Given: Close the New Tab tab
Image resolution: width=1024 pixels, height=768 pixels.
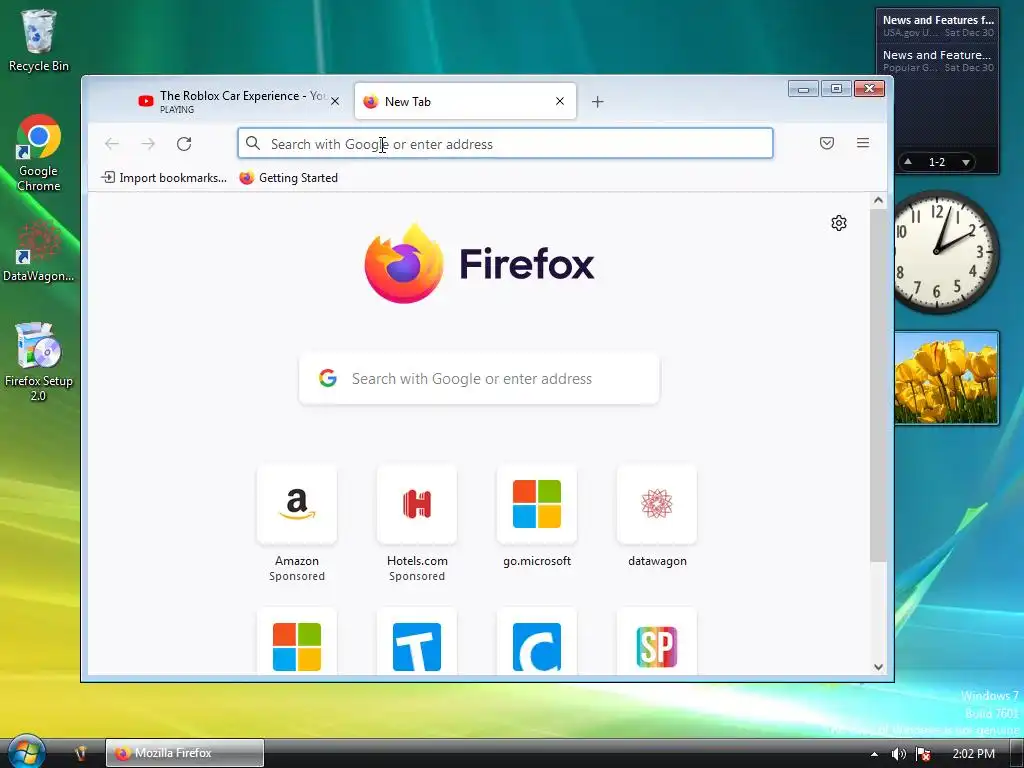Looking at the screenshot, I should (x=560, y=101).
